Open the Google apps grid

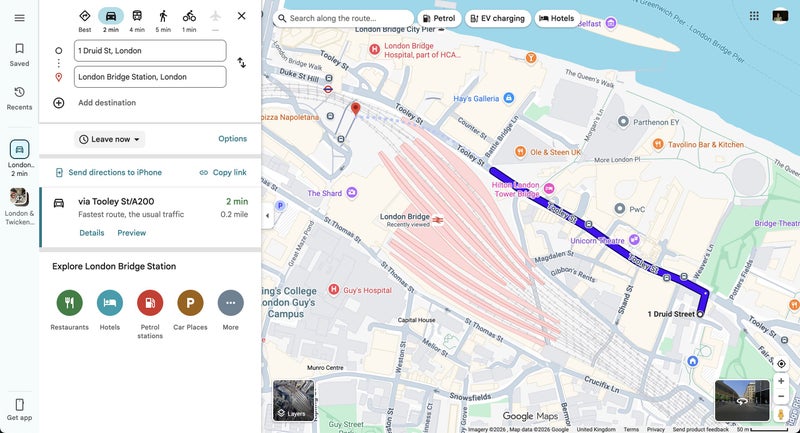tap(753, 16)
